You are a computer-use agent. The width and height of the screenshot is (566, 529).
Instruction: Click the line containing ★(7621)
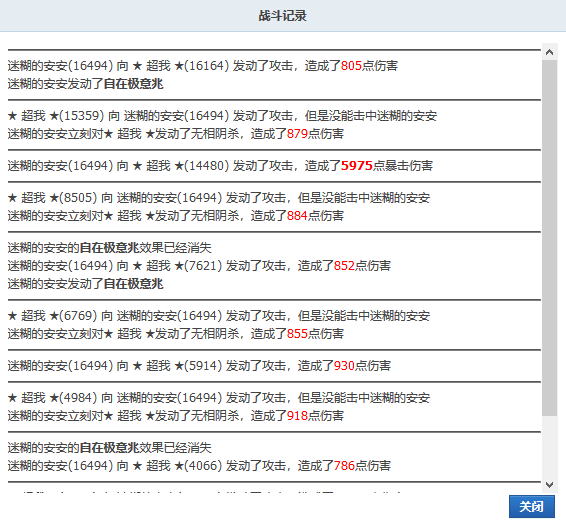tap(199, 266)
